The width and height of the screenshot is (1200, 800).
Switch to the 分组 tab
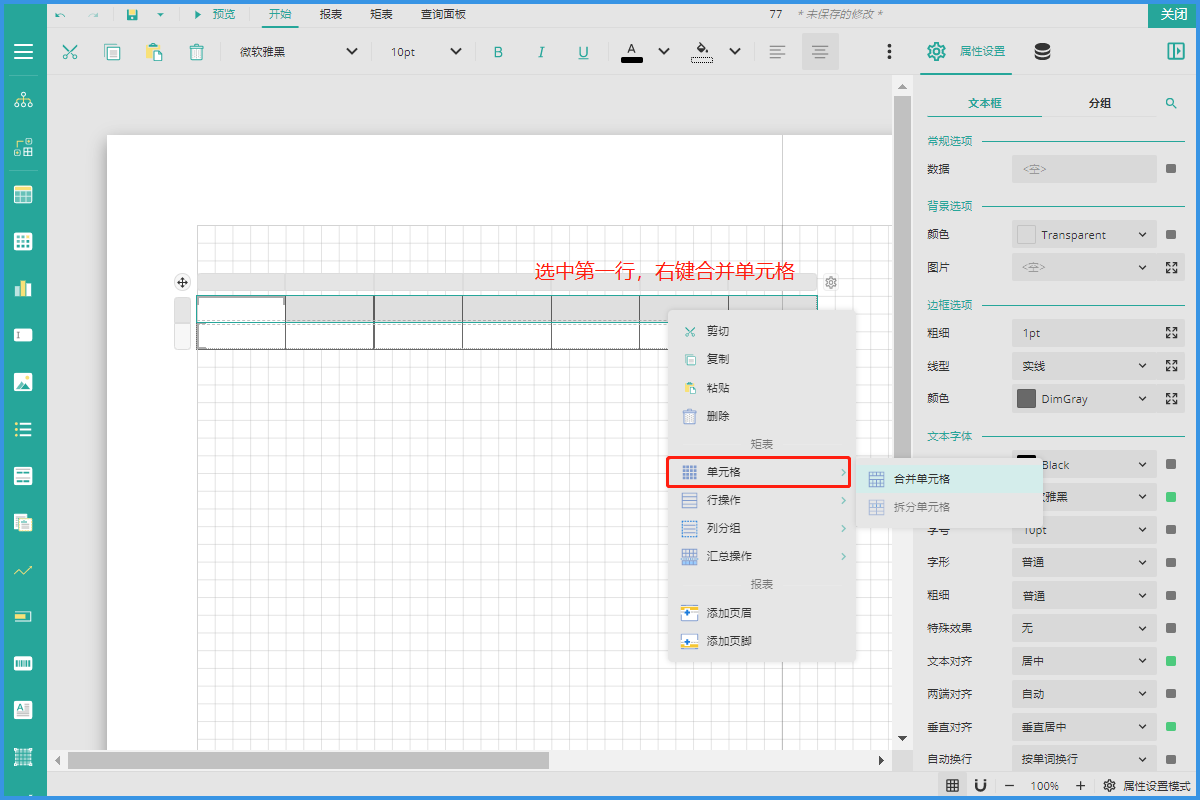click(x=1099, y=103)
